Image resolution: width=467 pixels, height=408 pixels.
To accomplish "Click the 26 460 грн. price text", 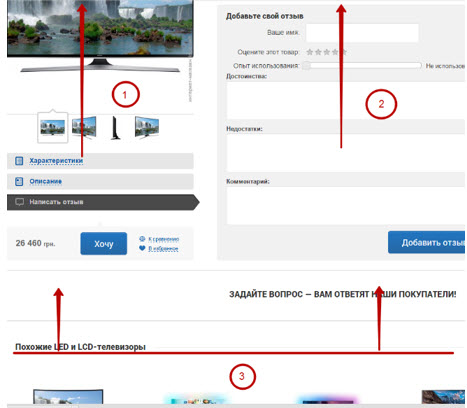I will tap(35, 243).
